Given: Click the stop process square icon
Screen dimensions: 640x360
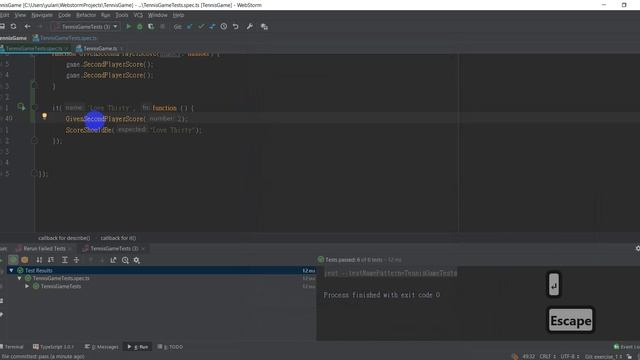Looking at the screenshot, I should coord(162,27).
